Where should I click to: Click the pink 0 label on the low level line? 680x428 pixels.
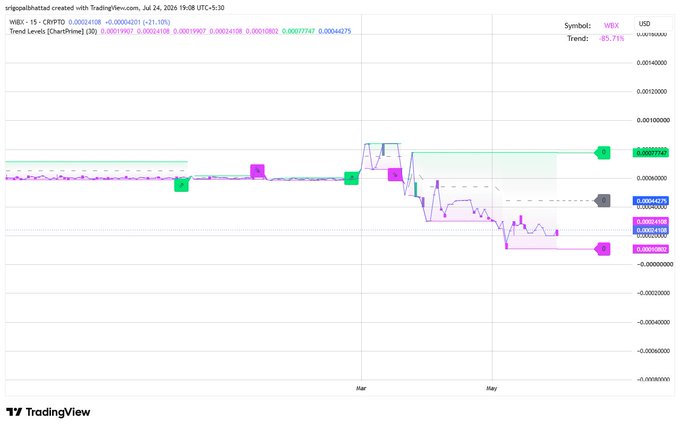602,249
